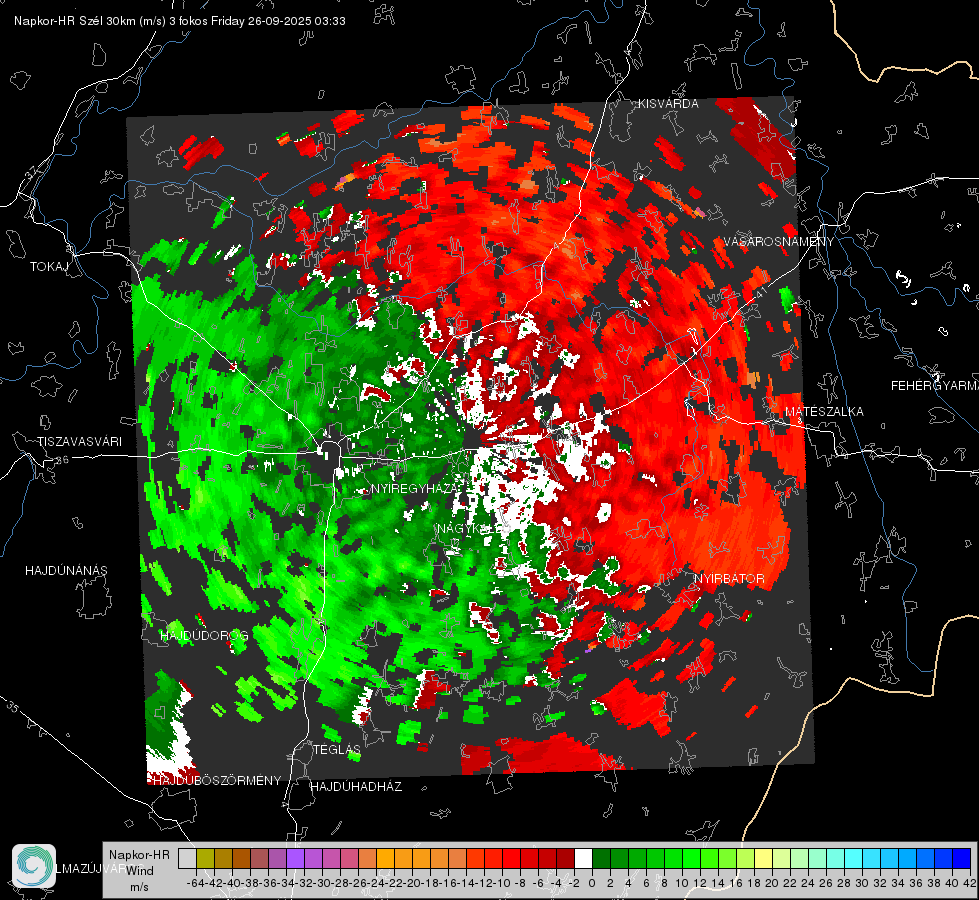Click the m/s unit label in legend
The width and height of the screenshot is (979, 900).
(139, 887)
